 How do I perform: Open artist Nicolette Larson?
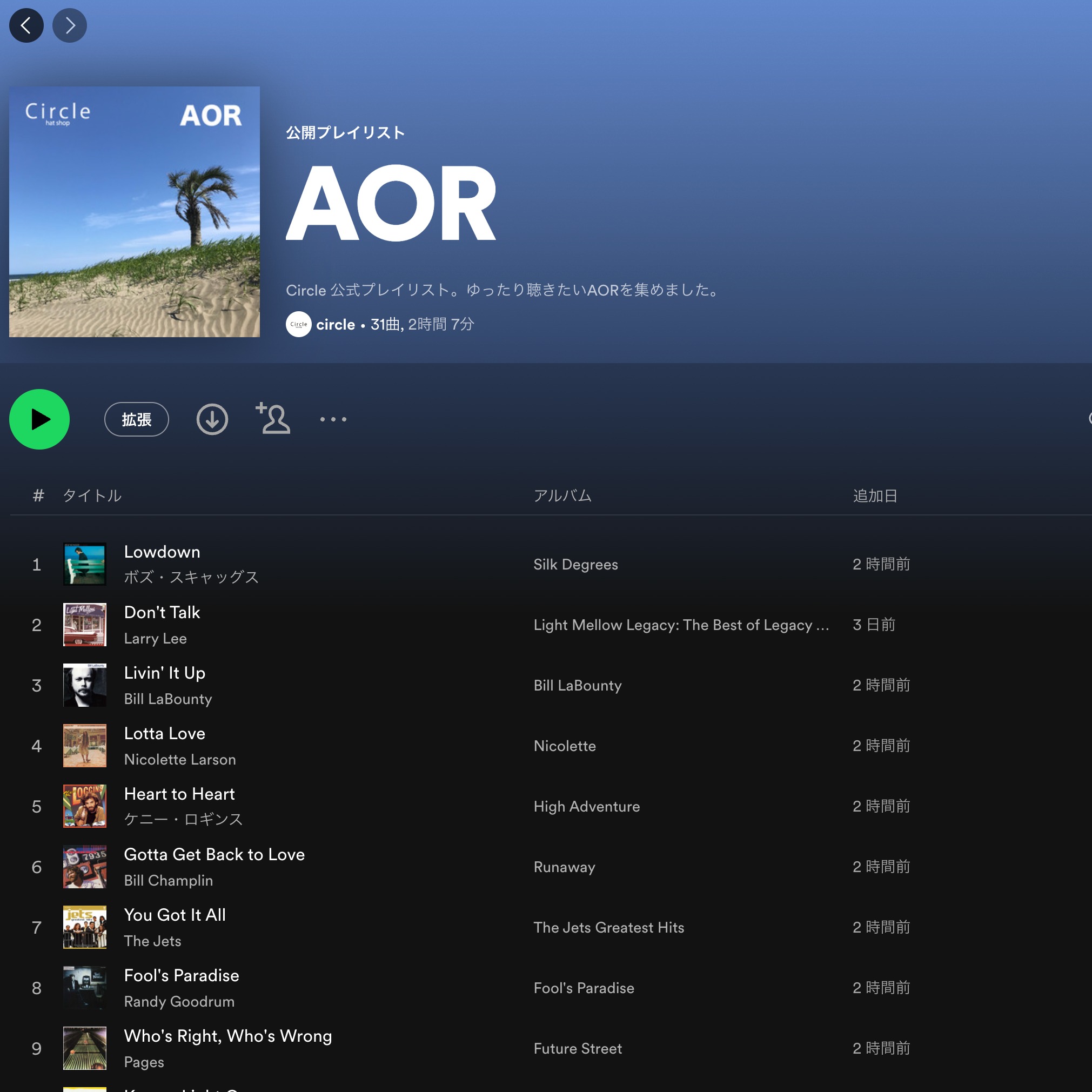(x=180, y=759)
